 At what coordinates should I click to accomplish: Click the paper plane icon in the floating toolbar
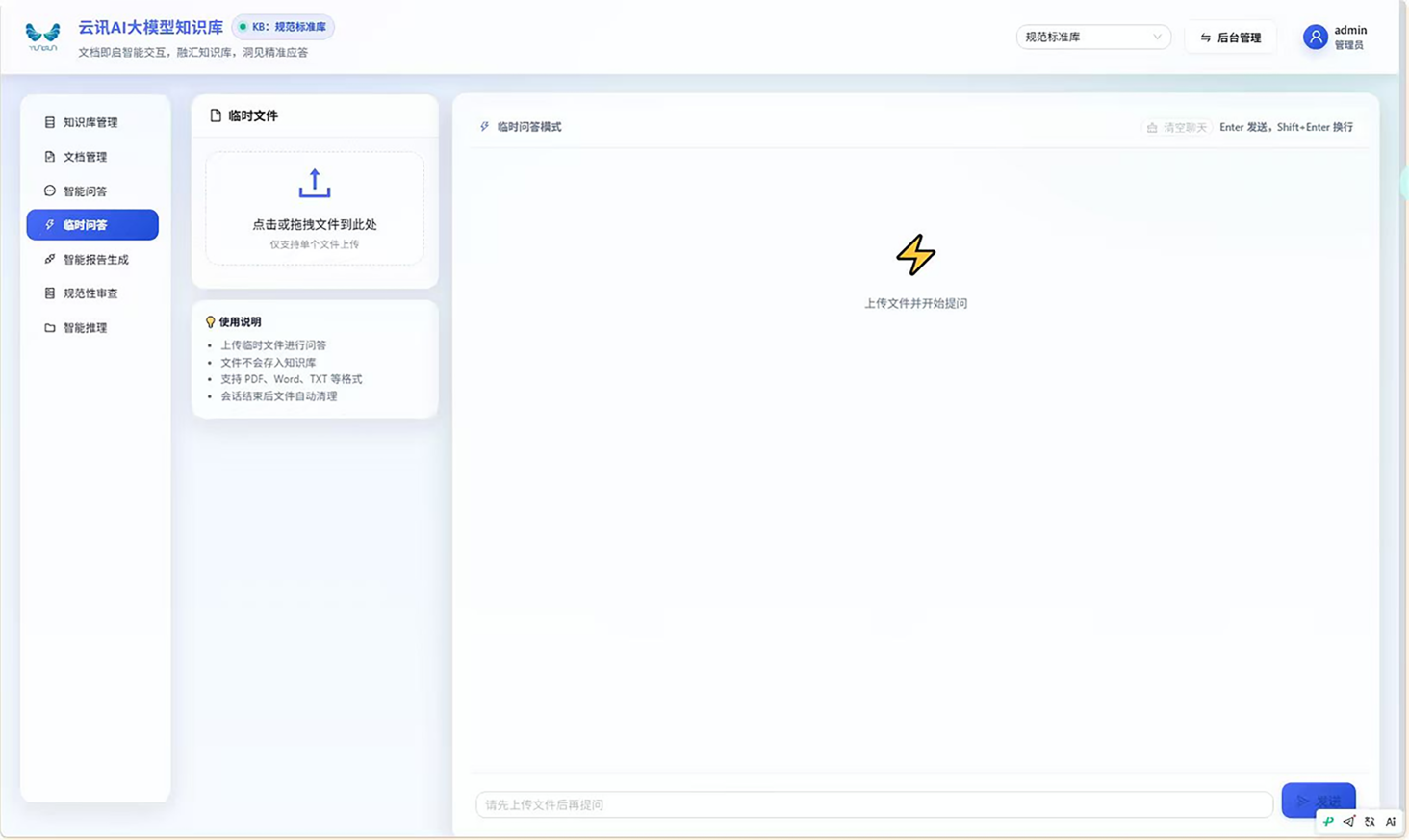[1348, 822]
